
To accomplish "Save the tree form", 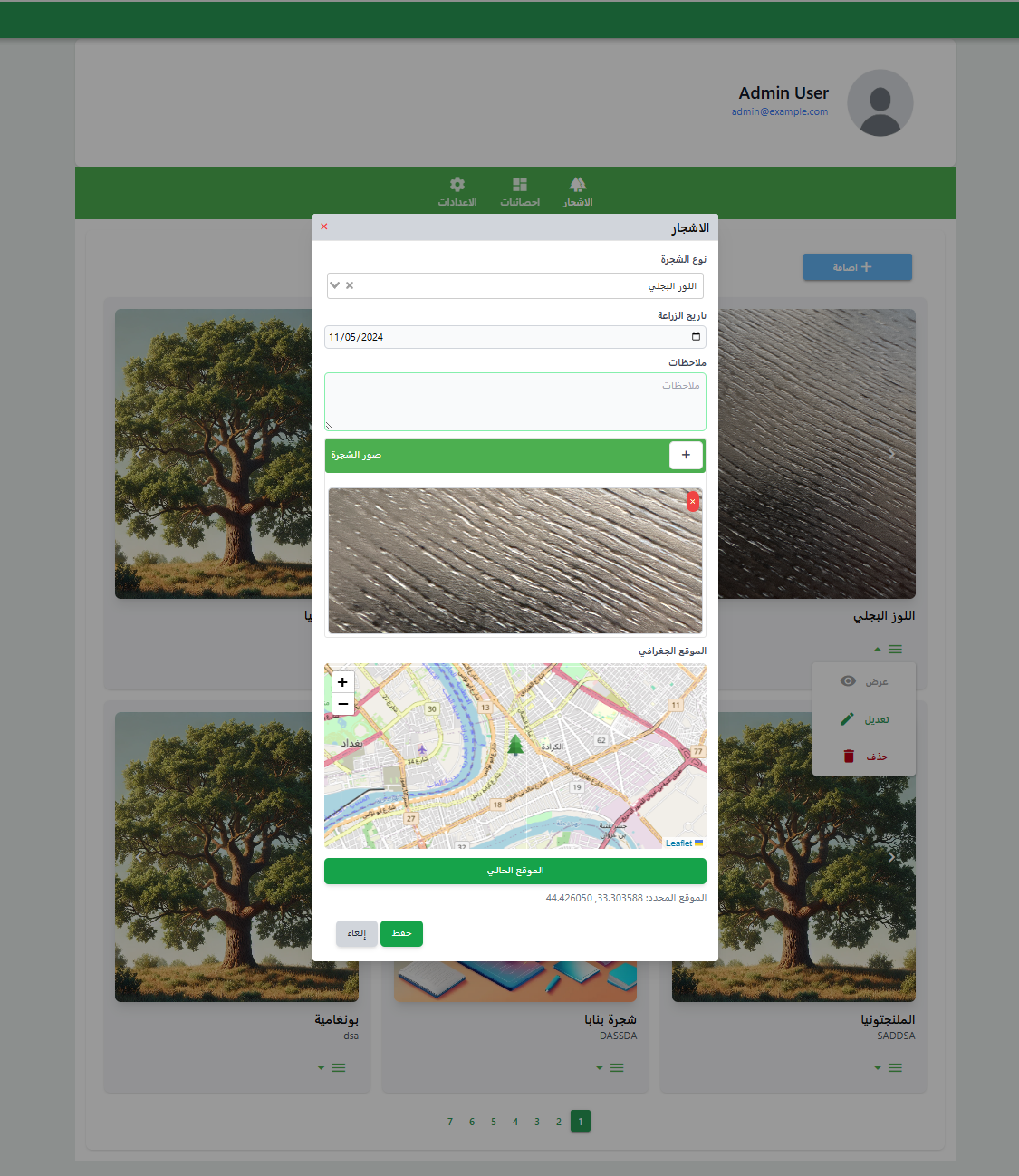I will tap(401, 933).
